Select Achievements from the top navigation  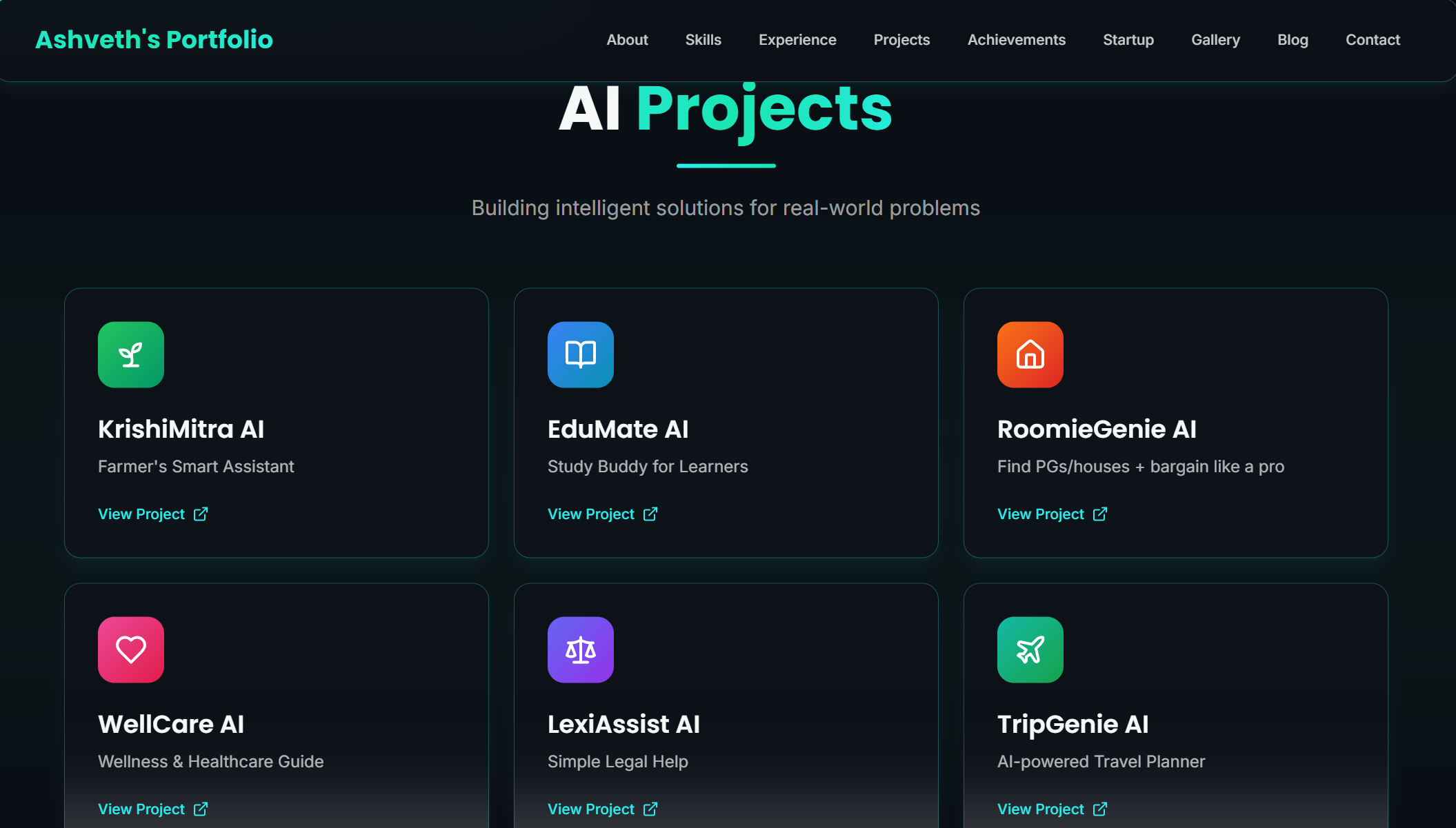click(x=1016, y=40)
